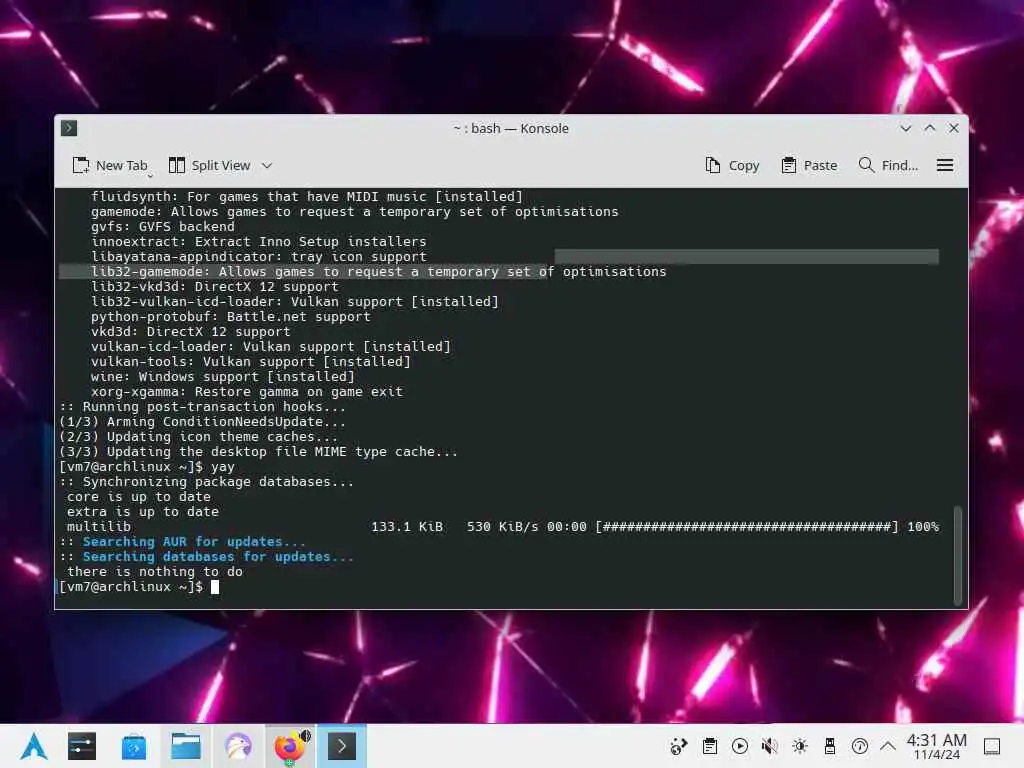
Task: Open the Find search in Konsole
Action: pos(888,166)
